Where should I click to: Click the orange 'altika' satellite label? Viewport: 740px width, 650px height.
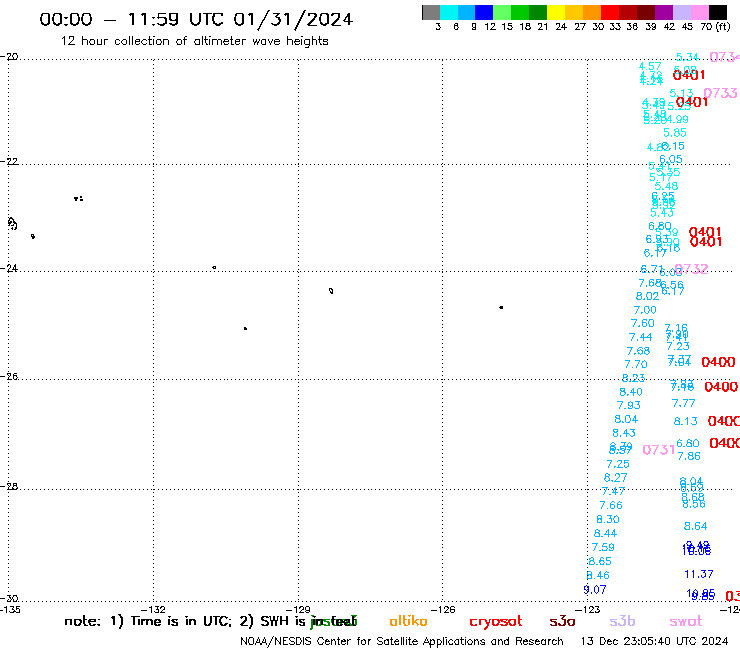click(x=408, y=621)
